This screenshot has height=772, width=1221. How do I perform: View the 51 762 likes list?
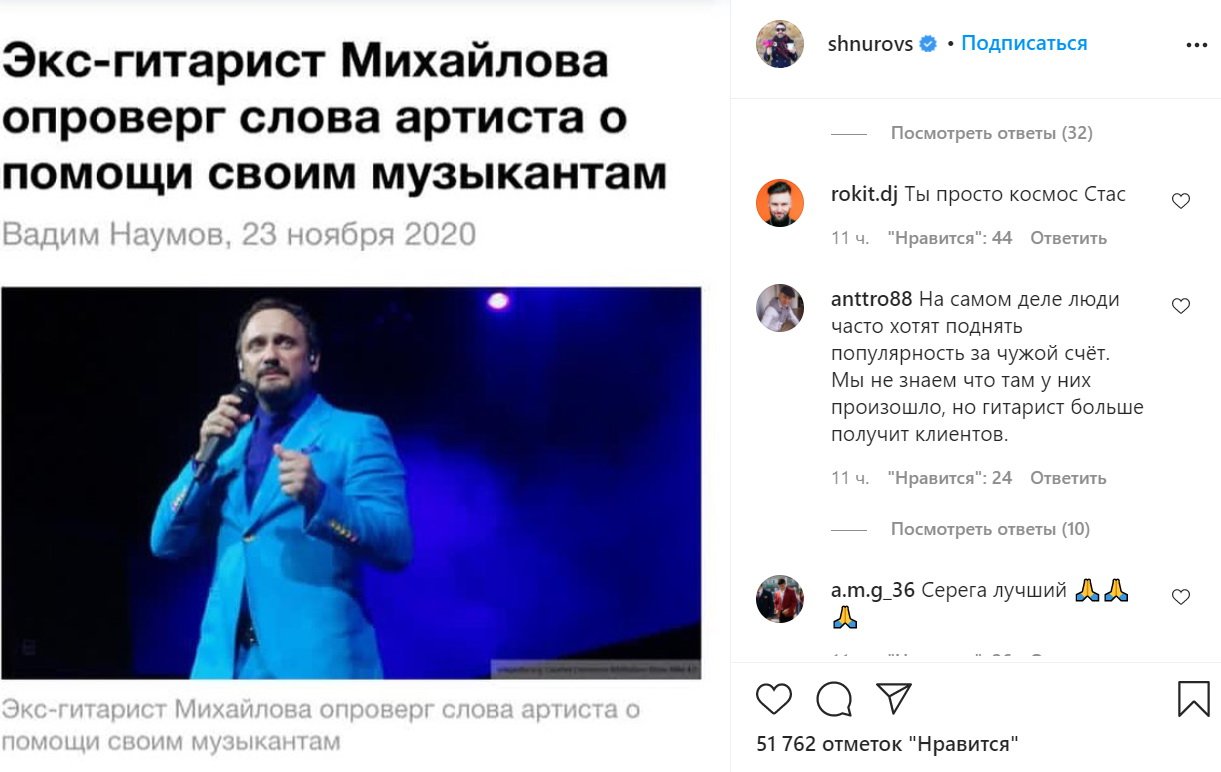[888, 744]
